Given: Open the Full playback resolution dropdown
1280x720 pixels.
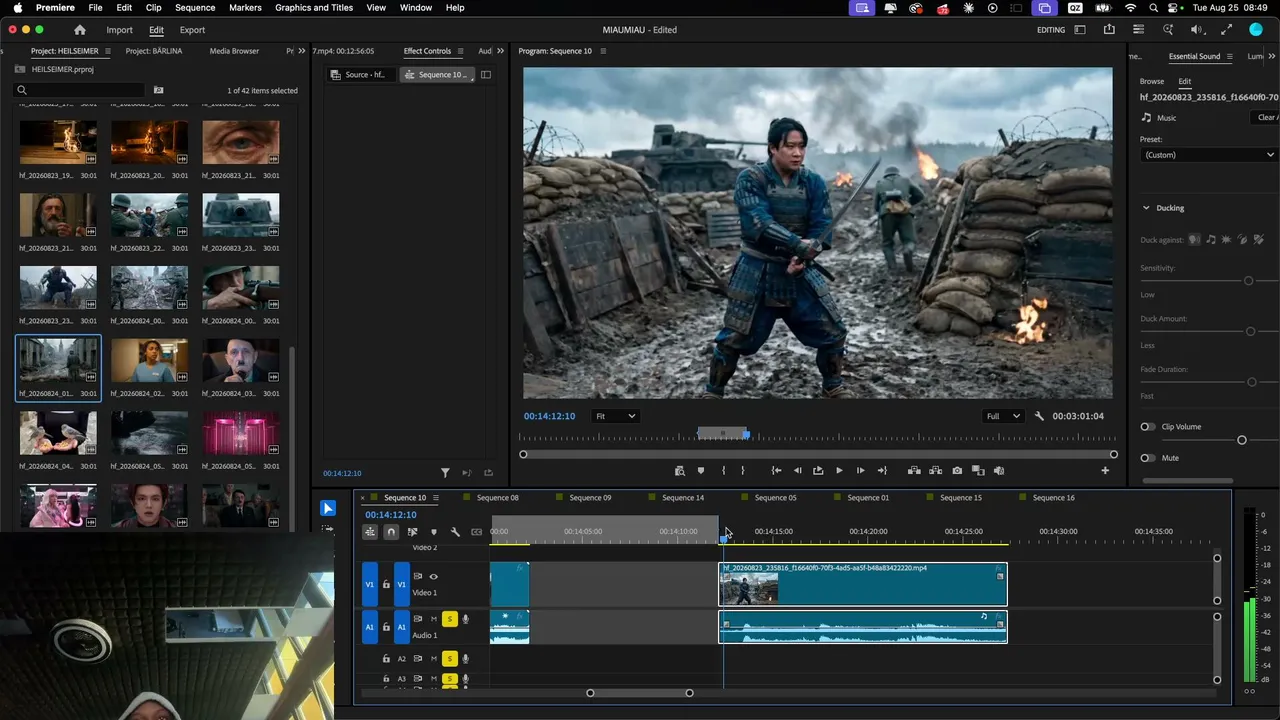Looking at the screenshot, I should [x=1004, y=416].
